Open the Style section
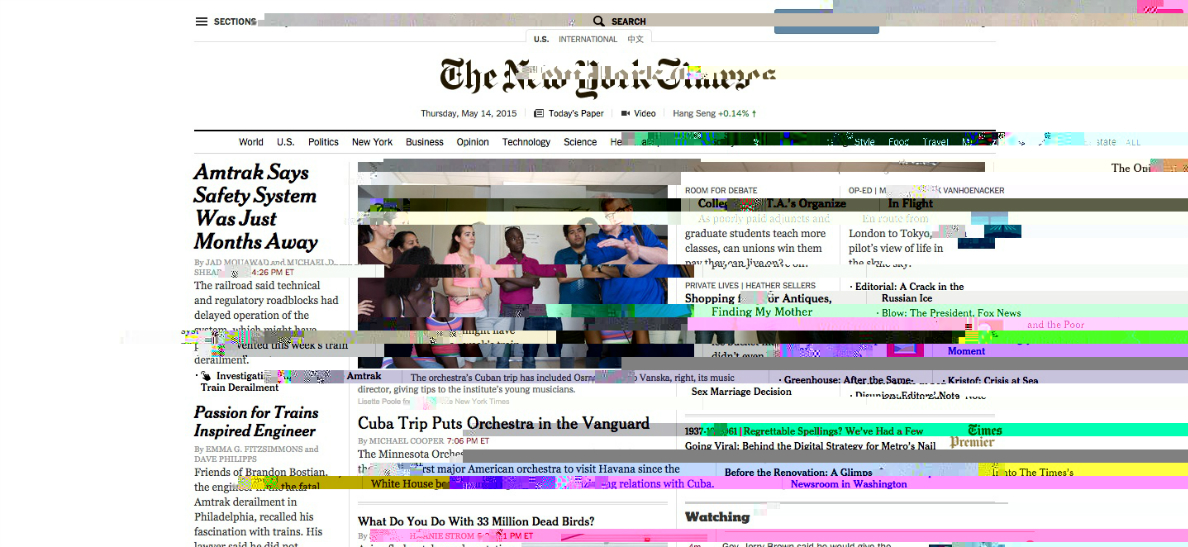Viewport: 1188px width, 547px height. pos(864,142)
